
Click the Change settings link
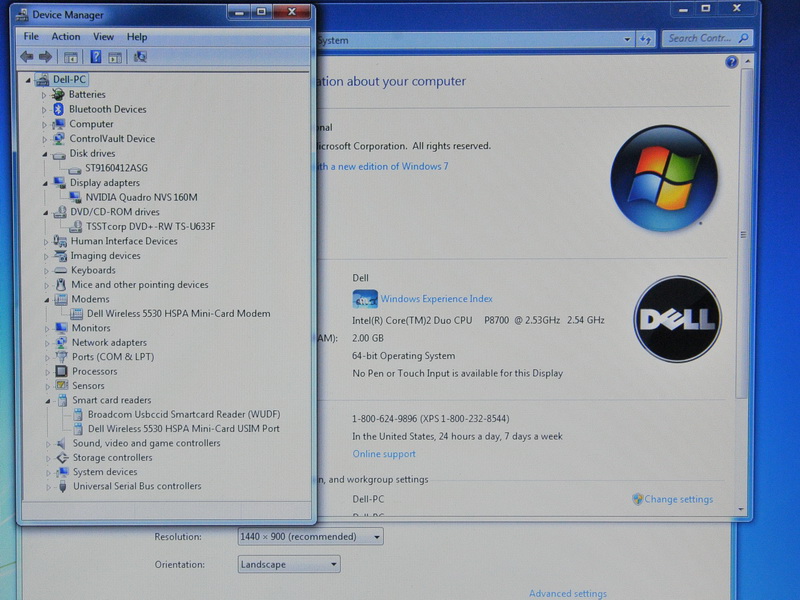tap(679, 499)
